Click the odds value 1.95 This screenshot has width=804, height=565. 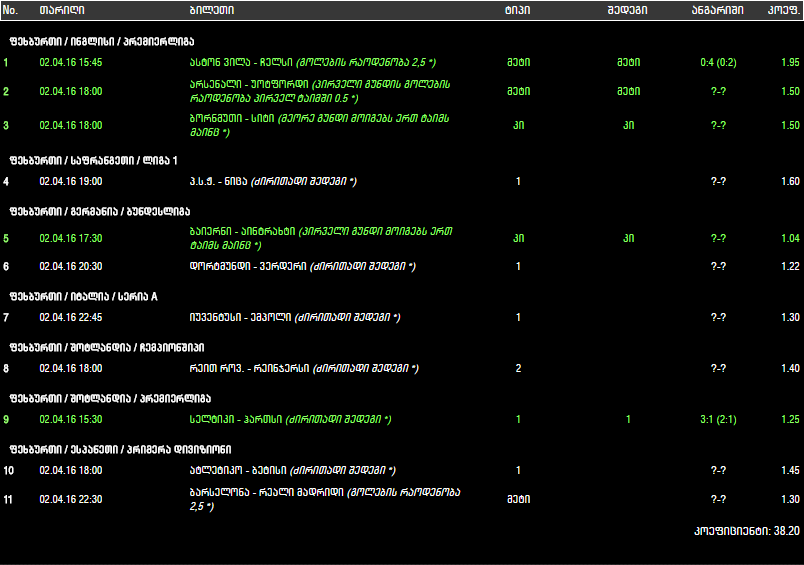coord(790,63)
